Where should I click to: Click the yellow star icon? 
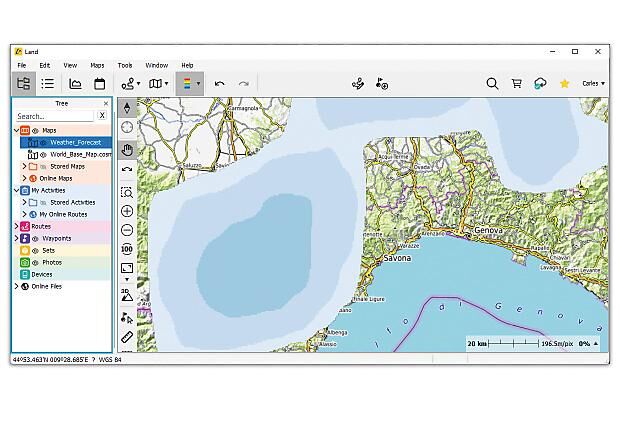click(565, 83)
